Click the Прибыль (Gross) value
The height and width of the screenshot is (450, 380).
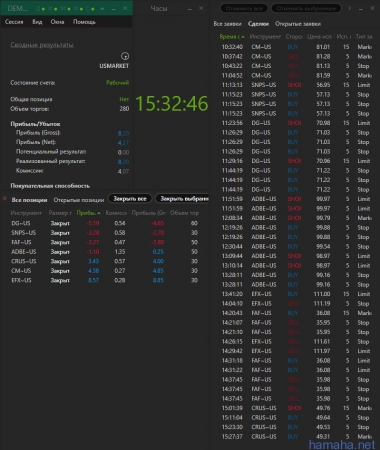pyautogui.click(x=123, y=133)
